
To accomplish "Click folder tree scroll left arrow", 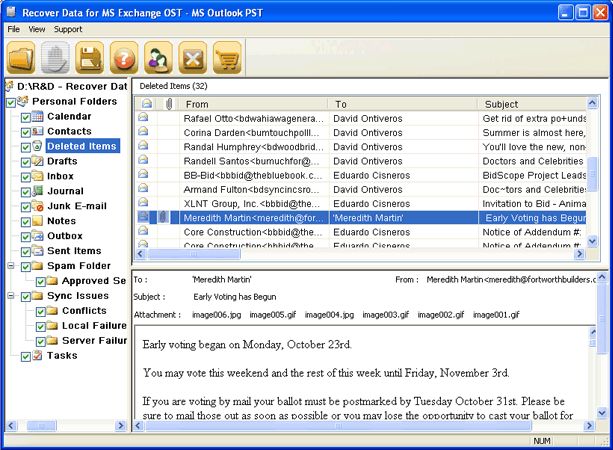I will (x=11, y=425).
